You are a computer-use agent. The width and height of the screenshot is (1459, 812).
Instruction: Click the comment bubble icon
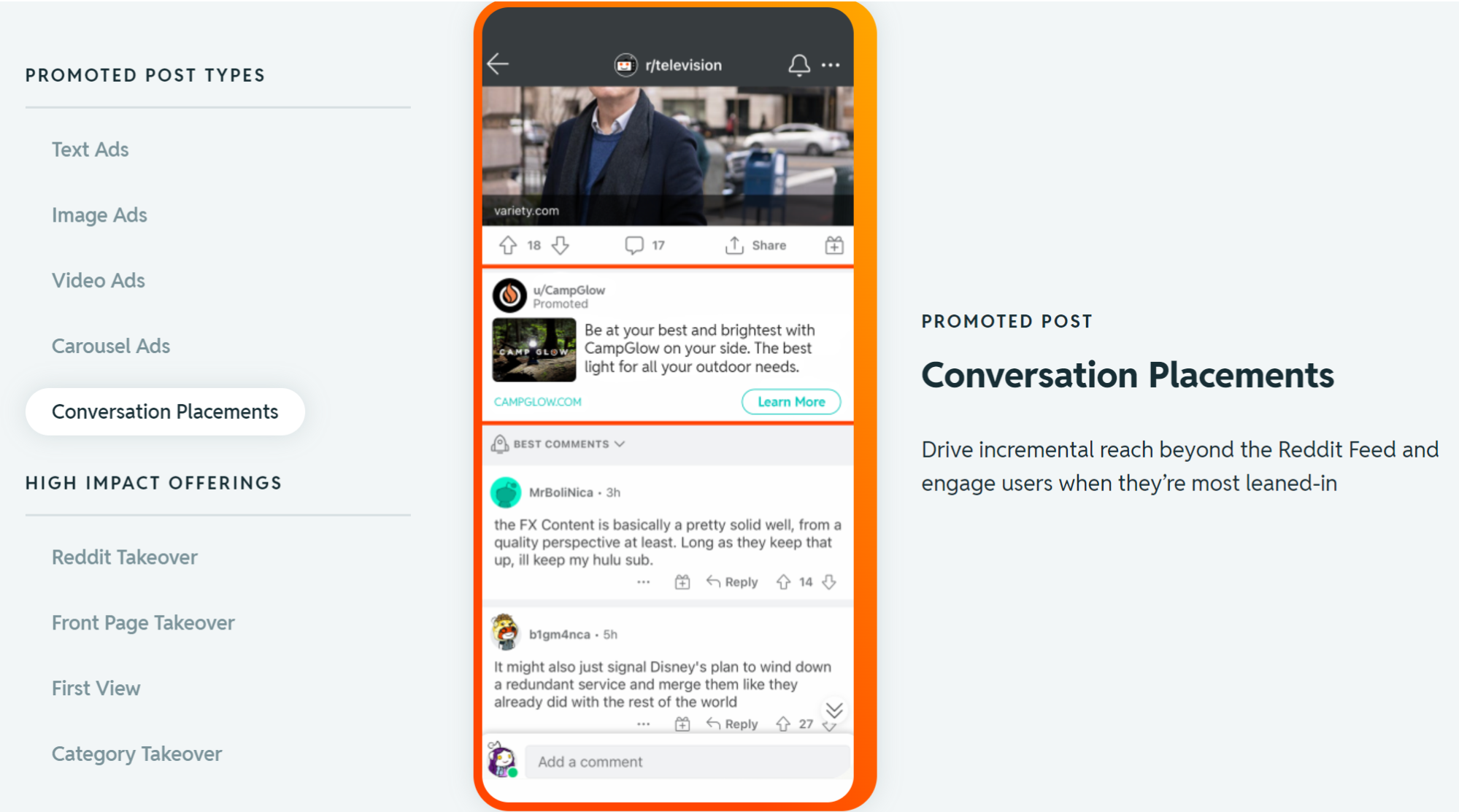634,244
